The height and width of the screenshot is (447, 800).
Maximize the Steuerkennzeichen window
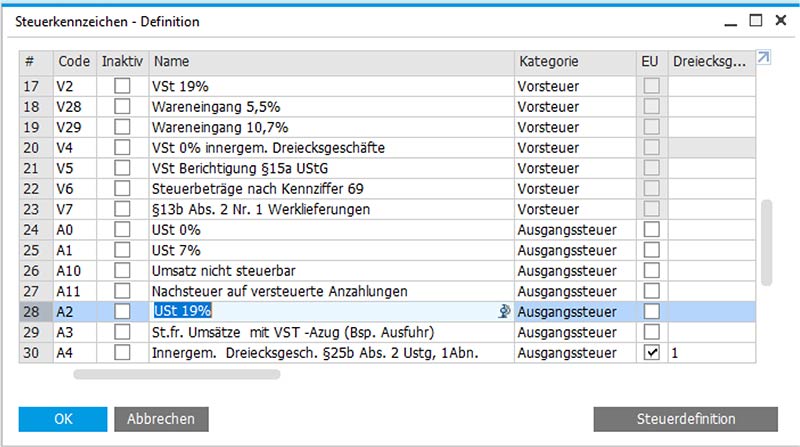pos(755,20)
